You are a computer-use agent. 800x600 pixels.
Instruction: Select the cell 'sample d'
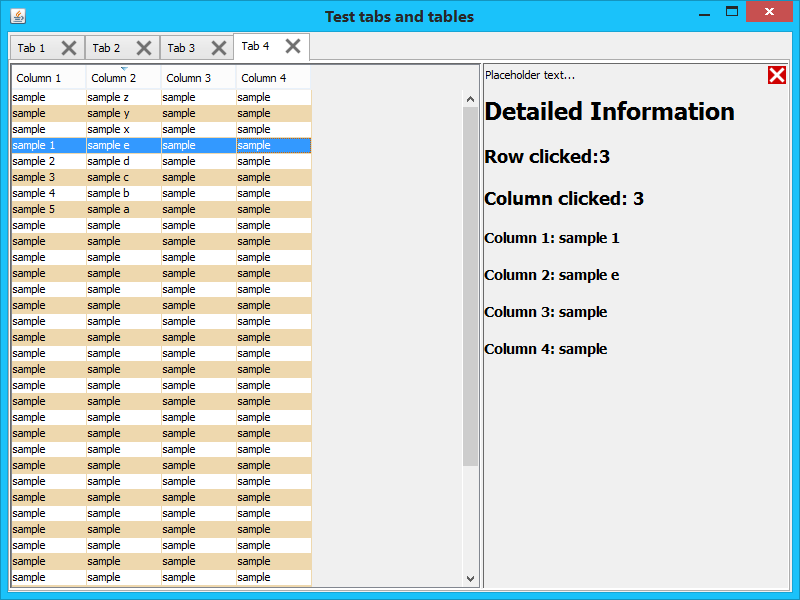click(124, 161)
